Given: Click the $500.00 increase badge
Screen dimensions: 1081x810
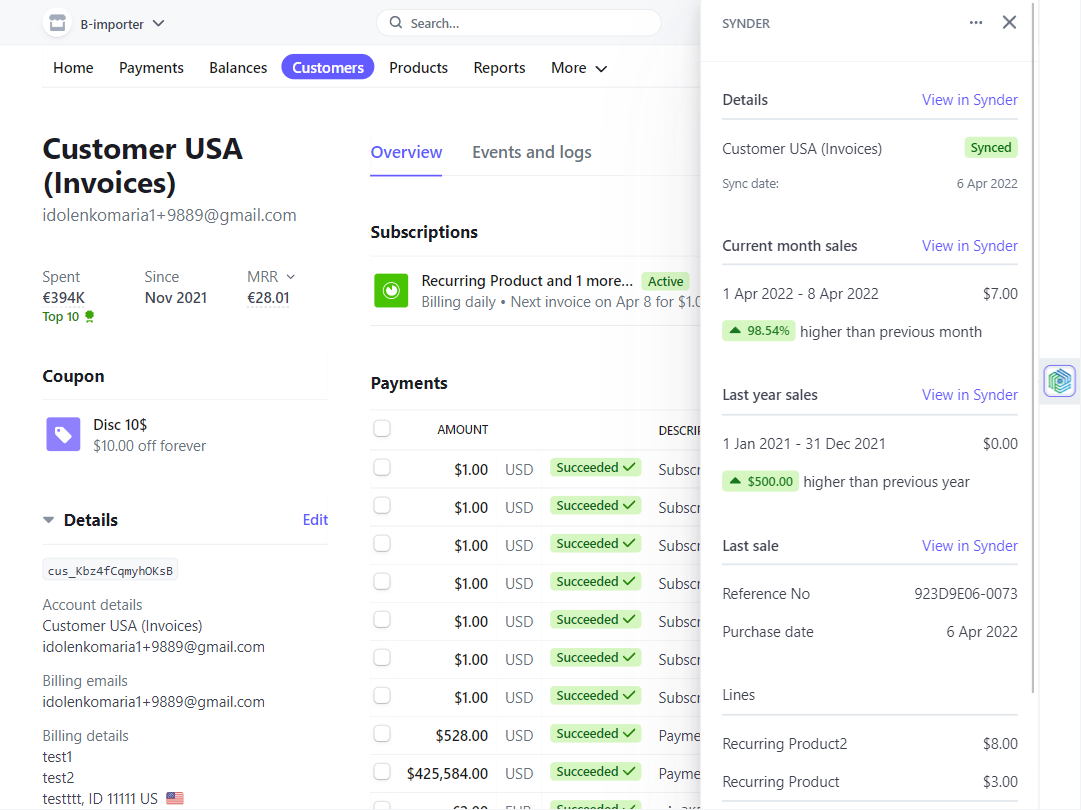Looking at the screenshot, I should (x=761, y=481).
